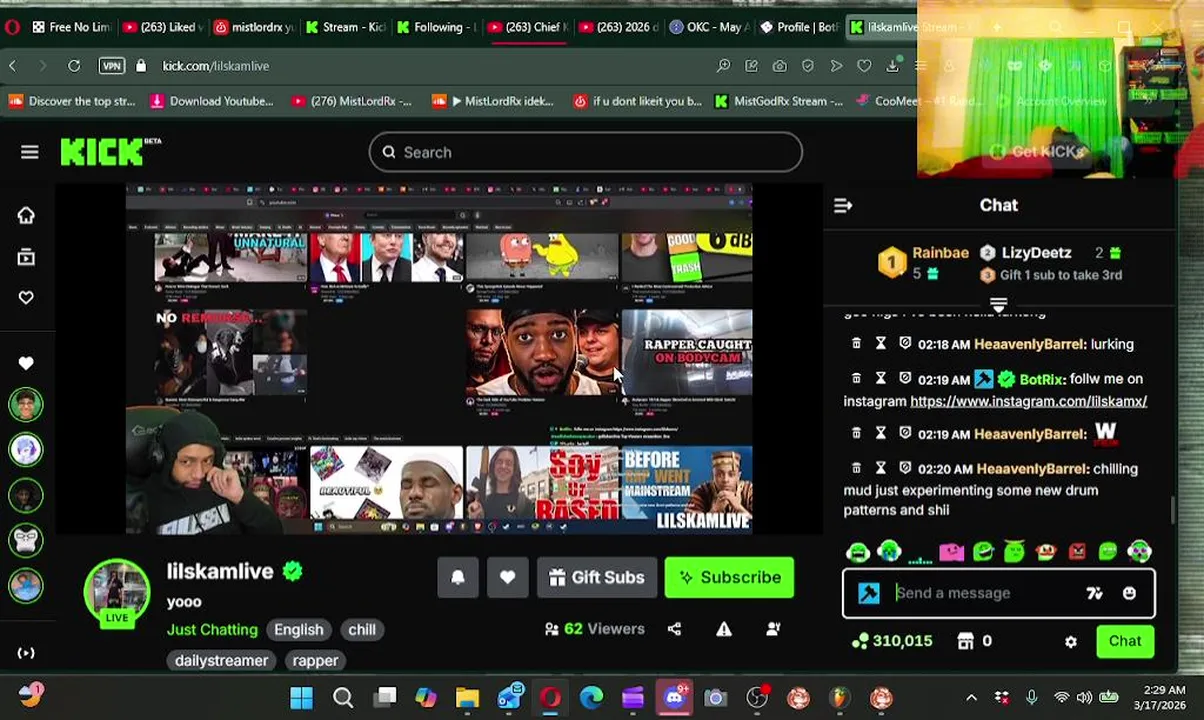Share the stream via share icon

tap(674, 629)
